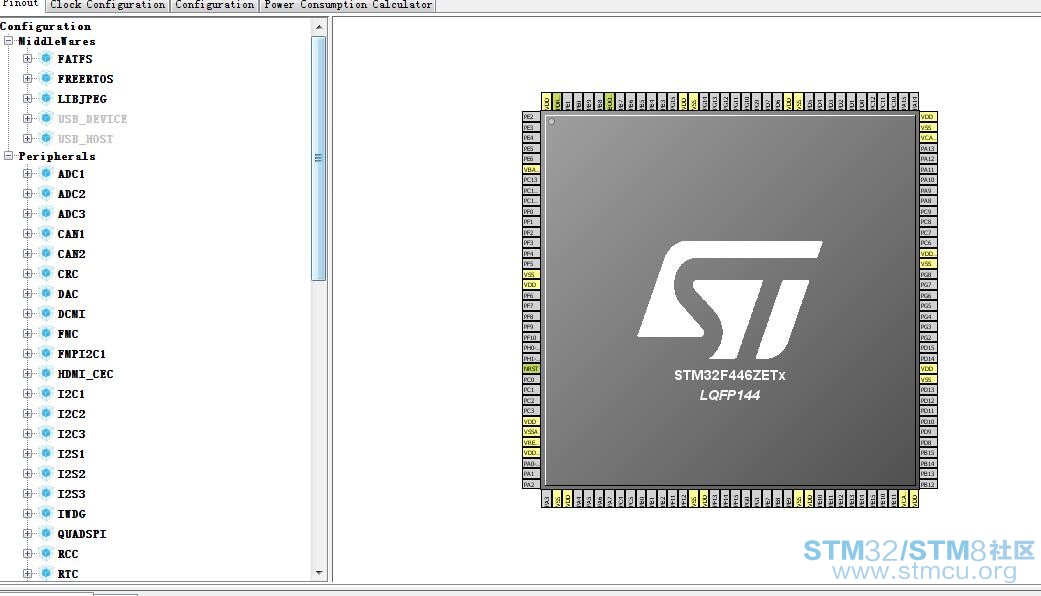Expand the FREERTOS node
Image resolution: width=1041 pixels, height=596 pixels.
tap(27, 78)
